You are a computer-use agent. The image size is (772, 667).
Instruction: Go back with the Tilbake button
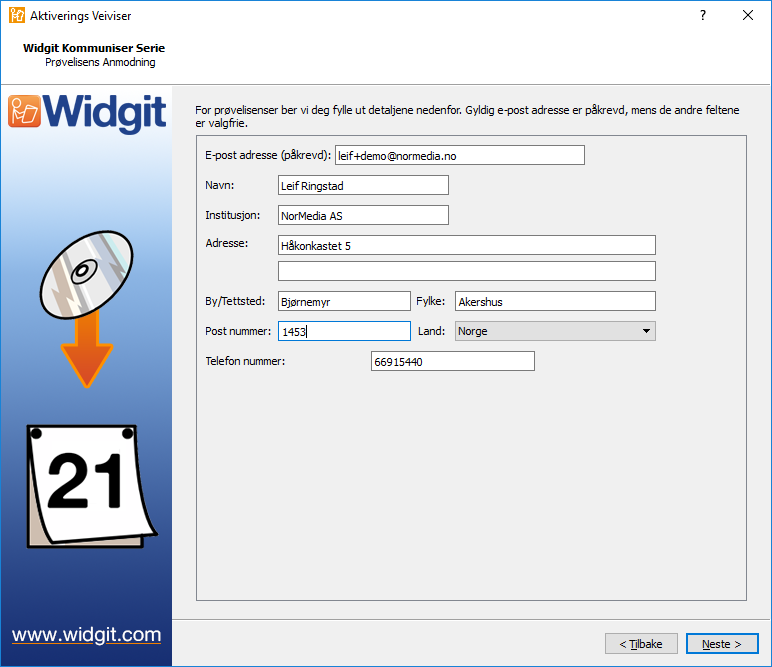(x=641, y=644)
